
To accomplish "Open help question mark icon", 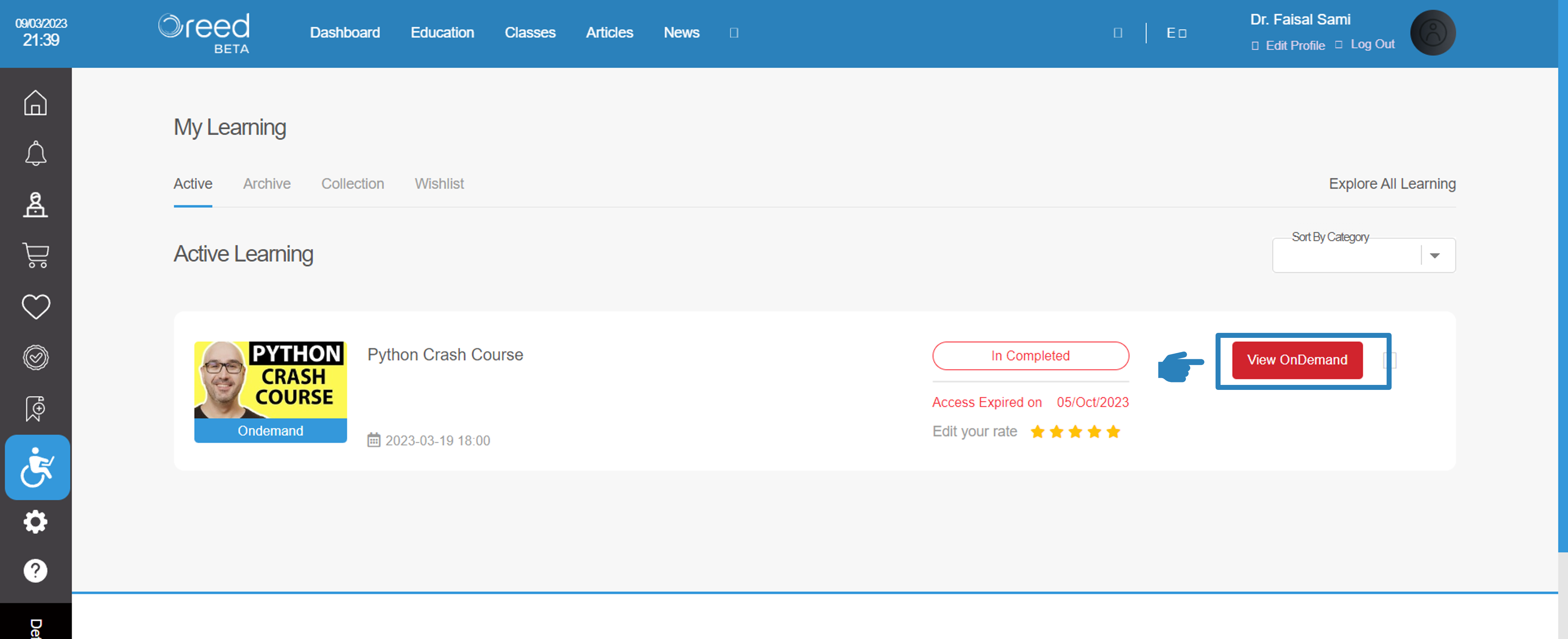I will [35, 571].
